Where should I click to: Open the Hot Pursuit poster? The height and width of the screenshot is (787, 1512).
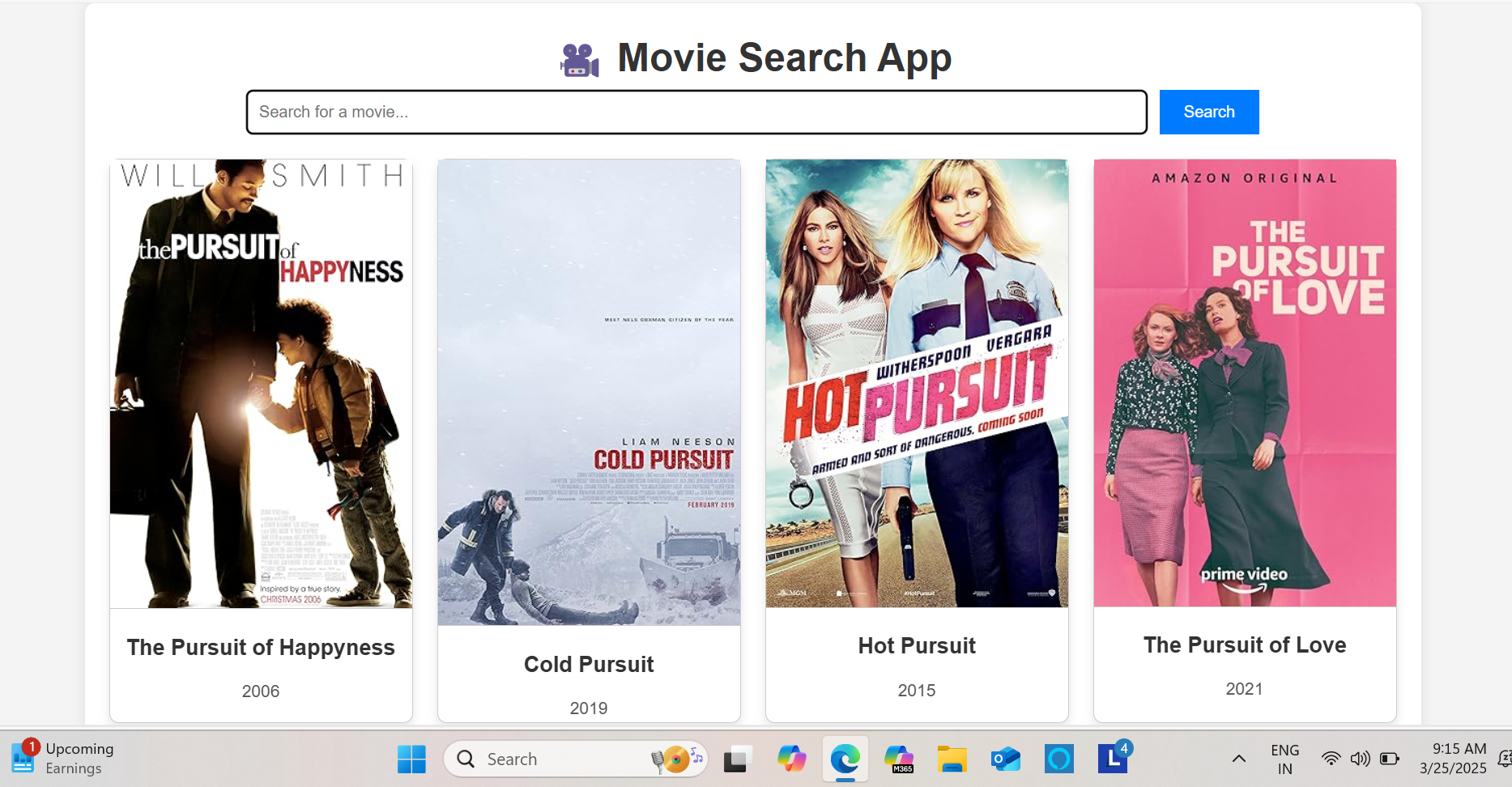917,383
